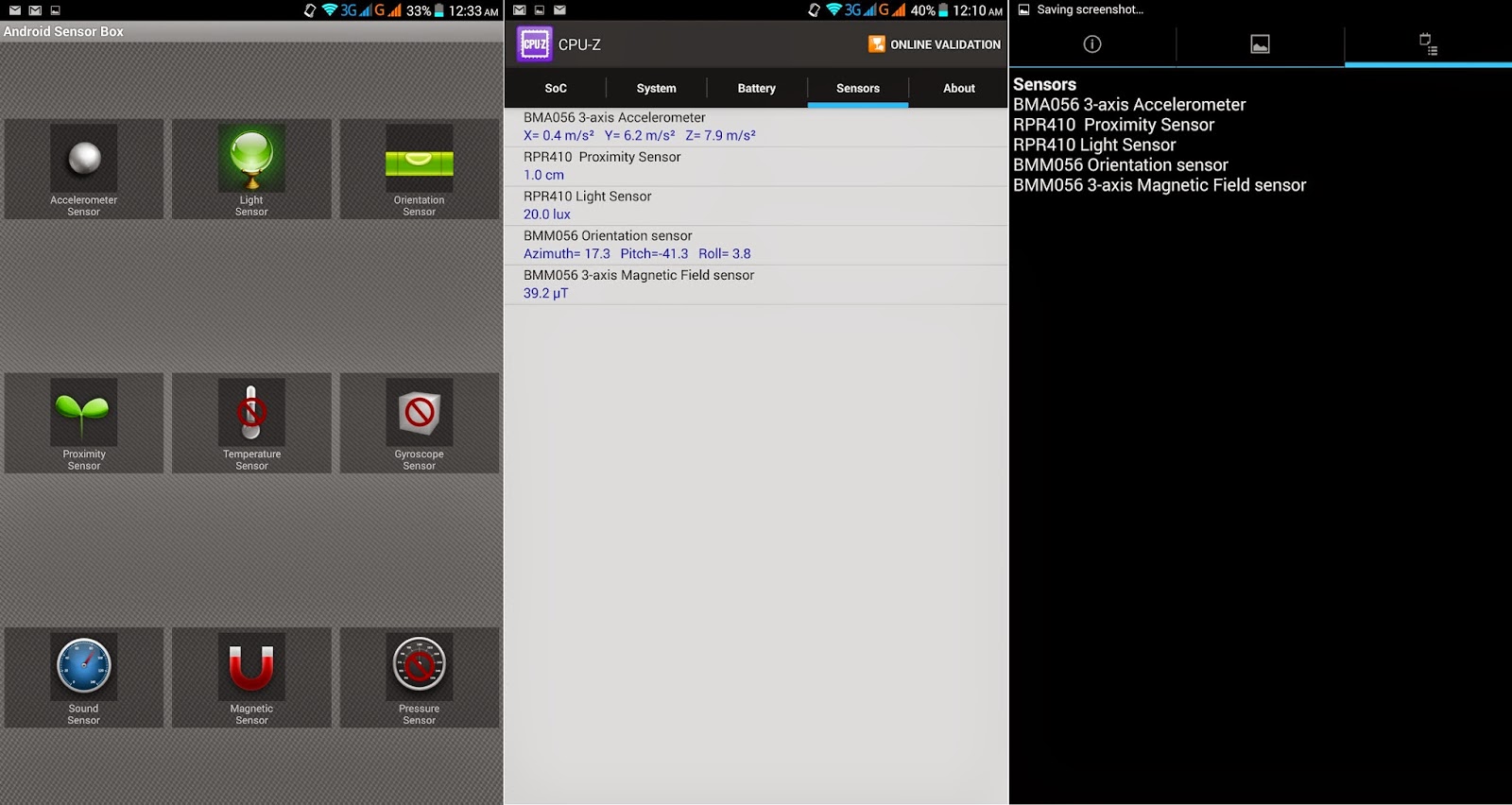Image resolution: width=1512 pixels, height=805 pixels.
Task: Click the 12:33 AM clock in status bar
Action: coord(473,11)
